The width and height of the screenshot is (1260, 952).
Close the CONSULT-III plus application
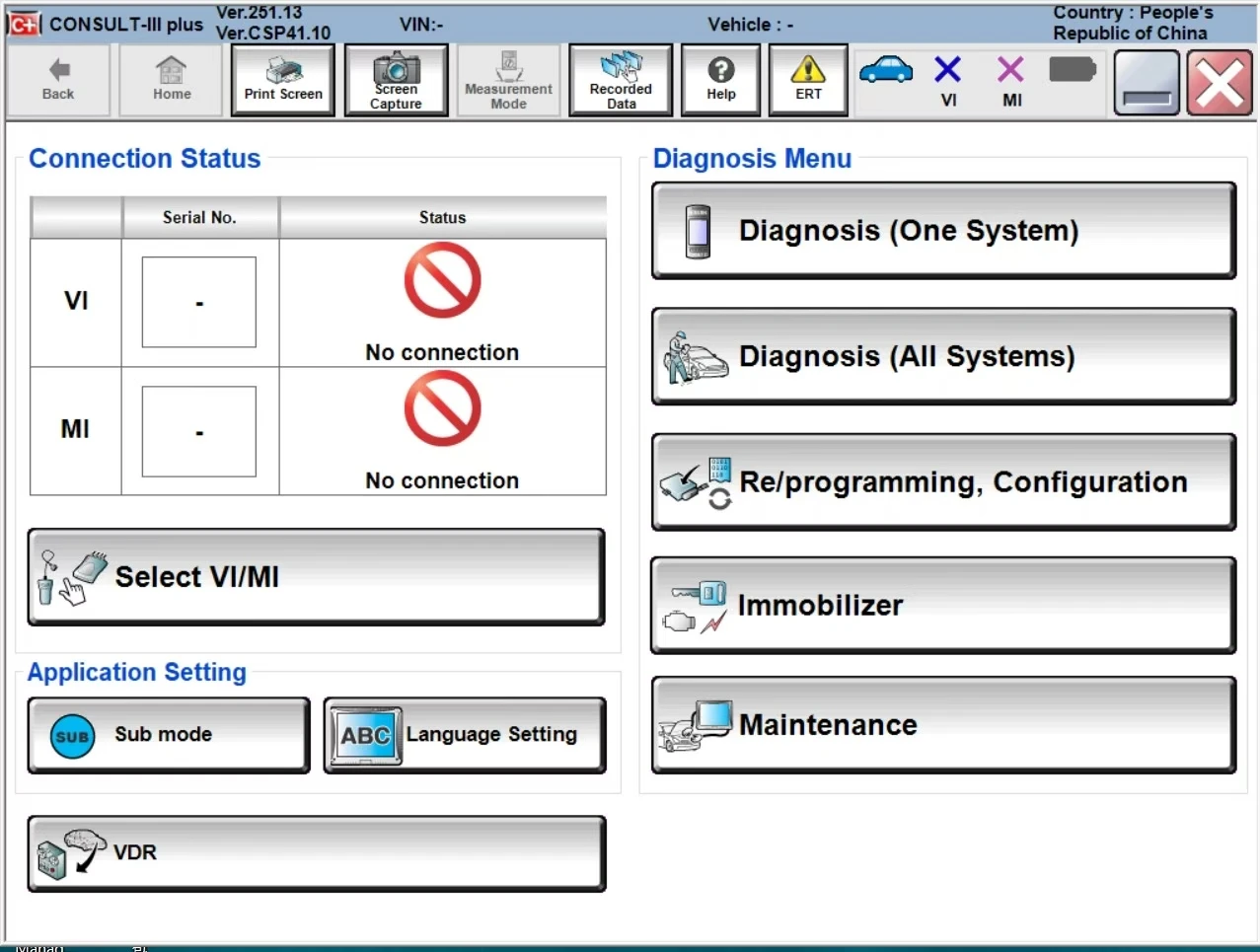pos(1220,83)
